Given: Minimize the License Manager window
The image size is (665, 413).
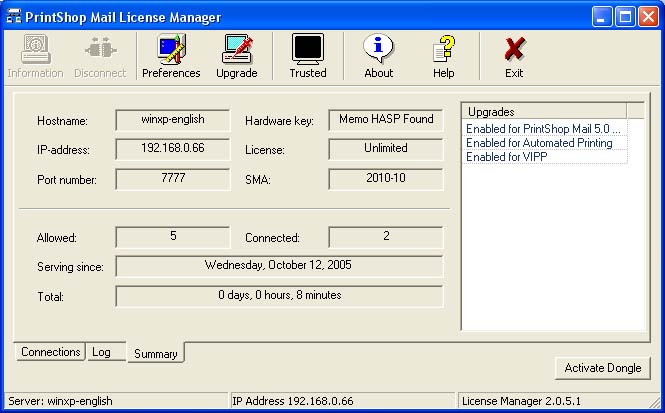Looking at the screenshot, I should pos(601,17).
